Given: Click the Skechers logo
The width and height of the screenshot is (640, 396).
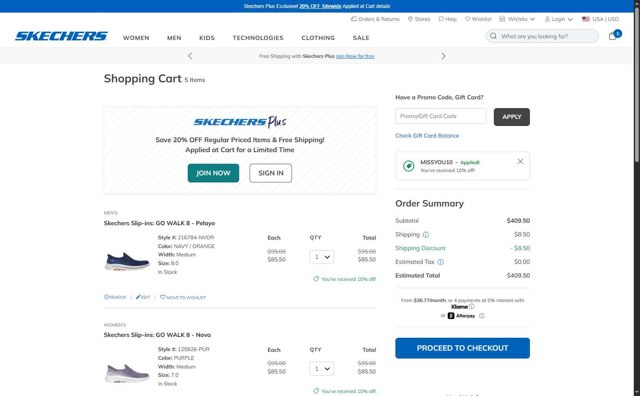Looking at the screenshot, I should coord(61,36).
